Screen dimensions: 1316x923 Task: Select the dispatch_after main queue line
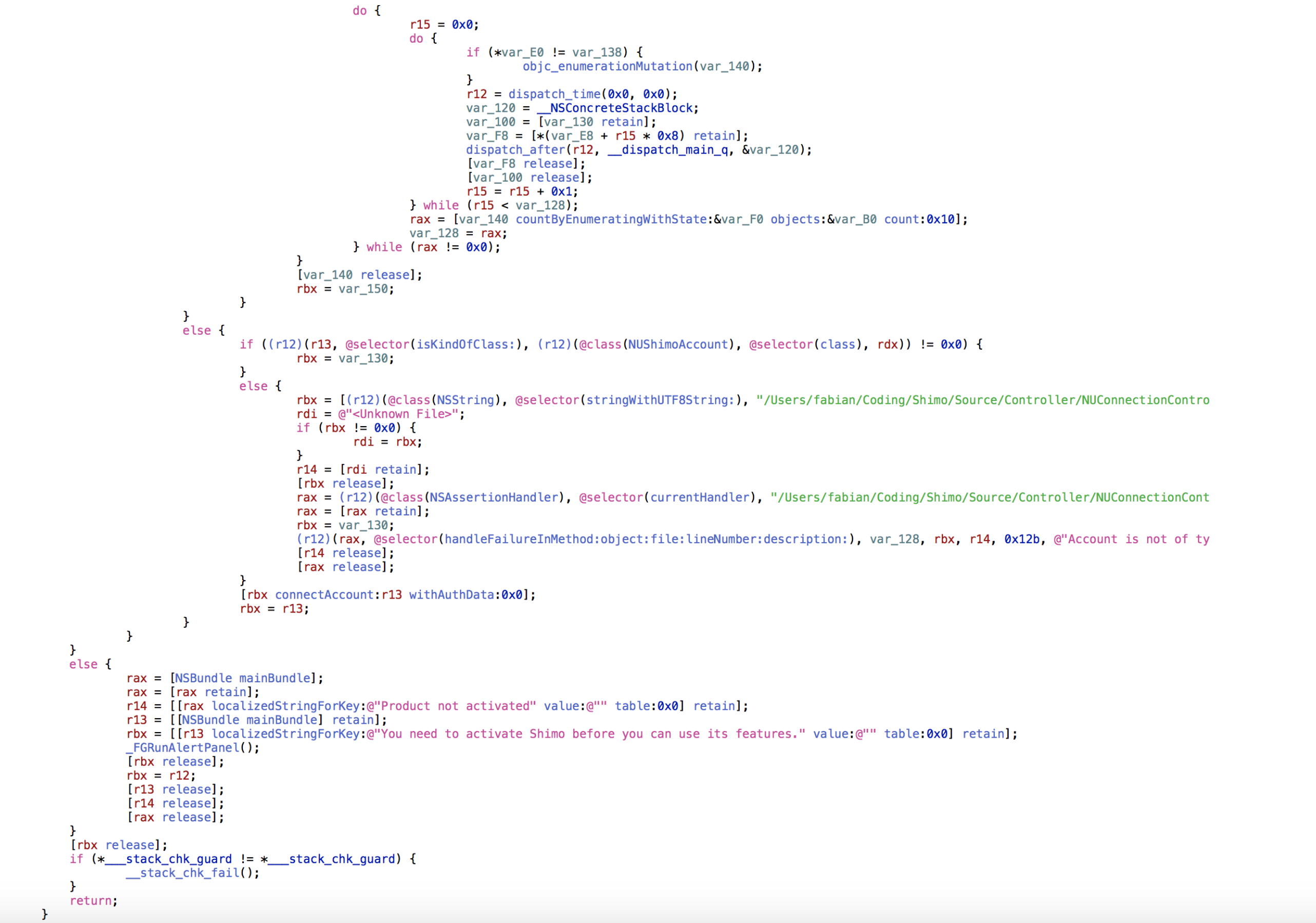coord(638,149)
